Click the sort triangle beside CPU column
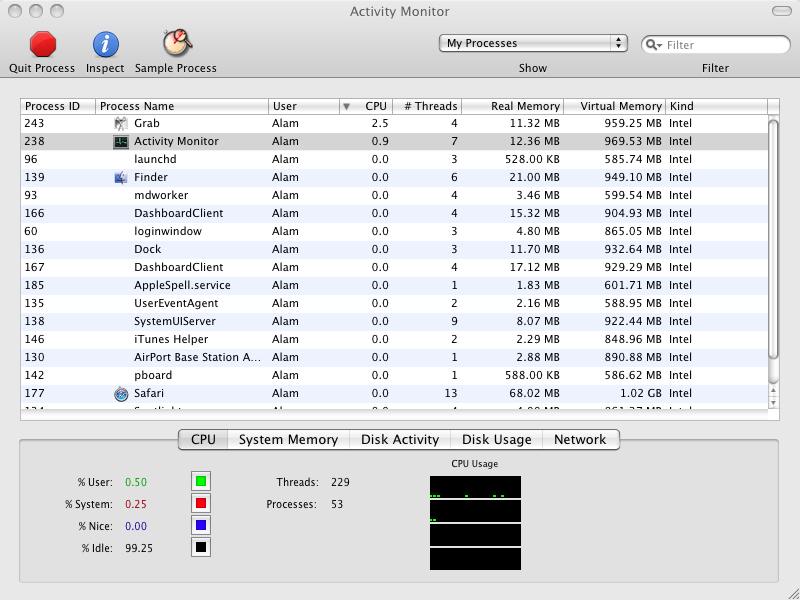800x600 pixels. pyautogui.click(x=346, y=106)
